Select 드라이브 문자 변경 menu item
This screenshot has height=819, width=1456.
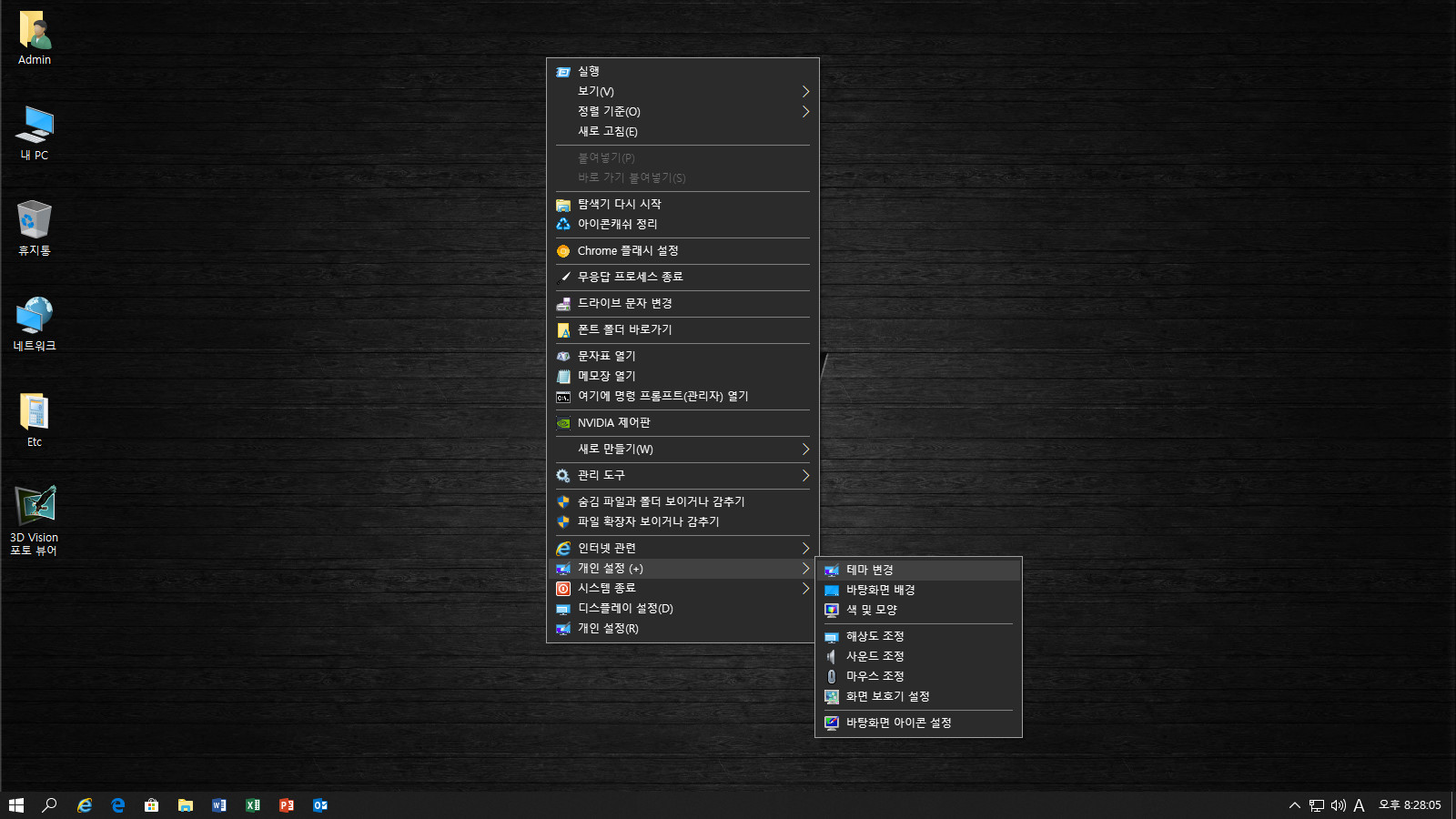[682, 303]
